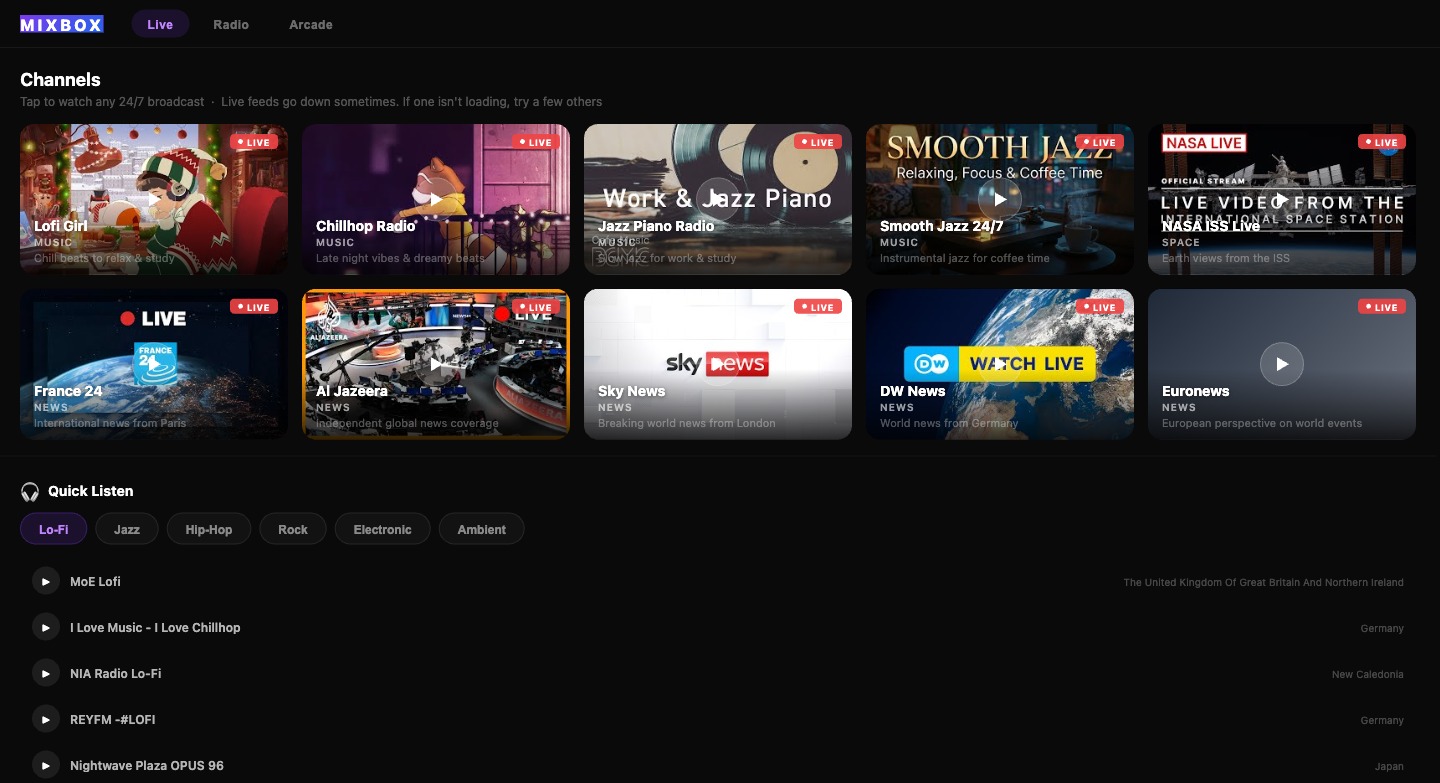Play Nightwave Plaza OPUS 96
Image resolution: width=1440 pixels, height=783 pixels.
pos(46,765)
